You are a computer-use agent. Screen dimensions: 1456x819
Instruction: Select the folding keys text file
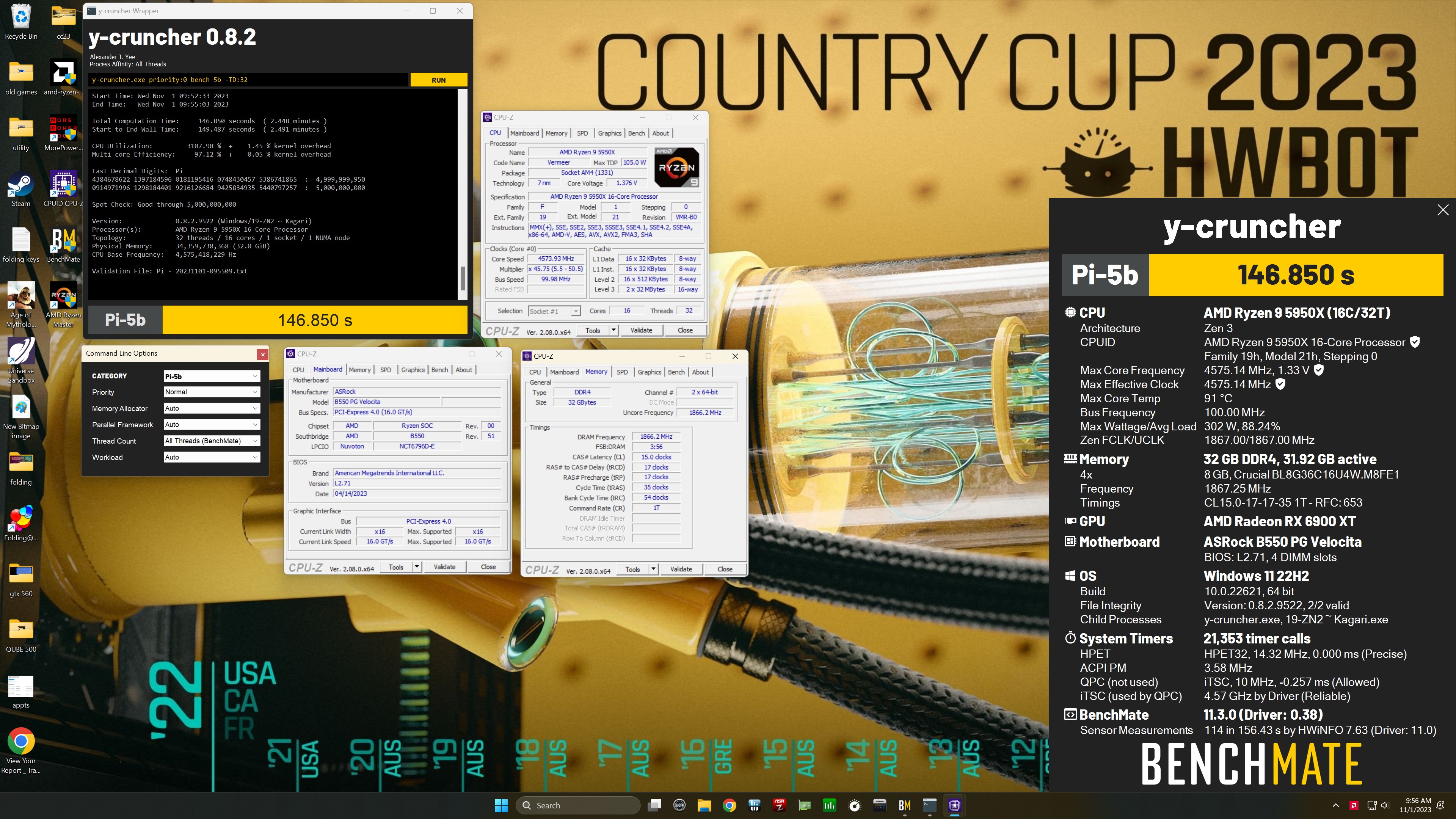21,245
